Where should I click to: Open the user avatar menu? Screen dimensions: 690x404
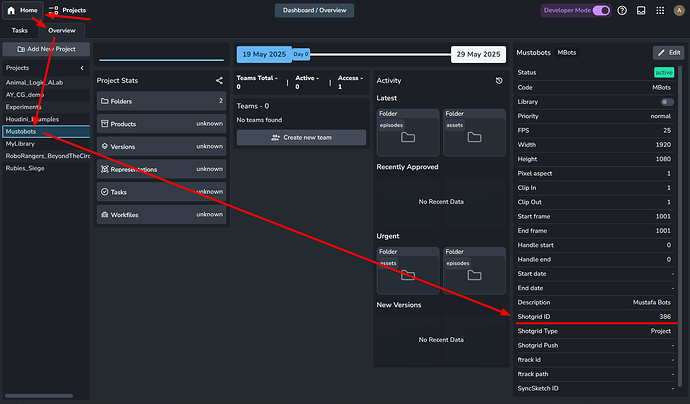[679, 11]
